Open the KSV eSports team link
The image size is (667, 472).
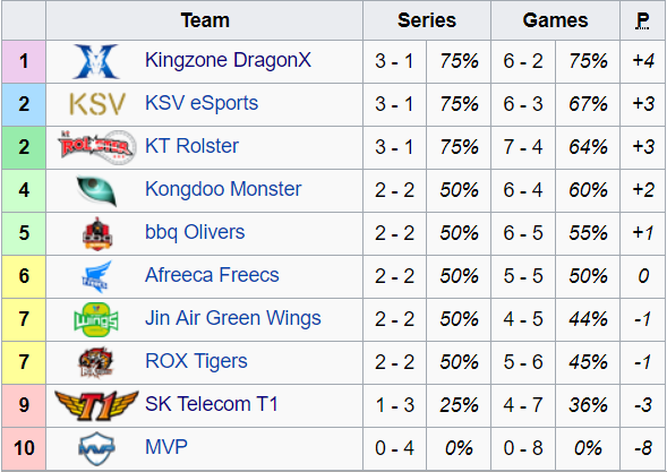[x=202, y=103]
